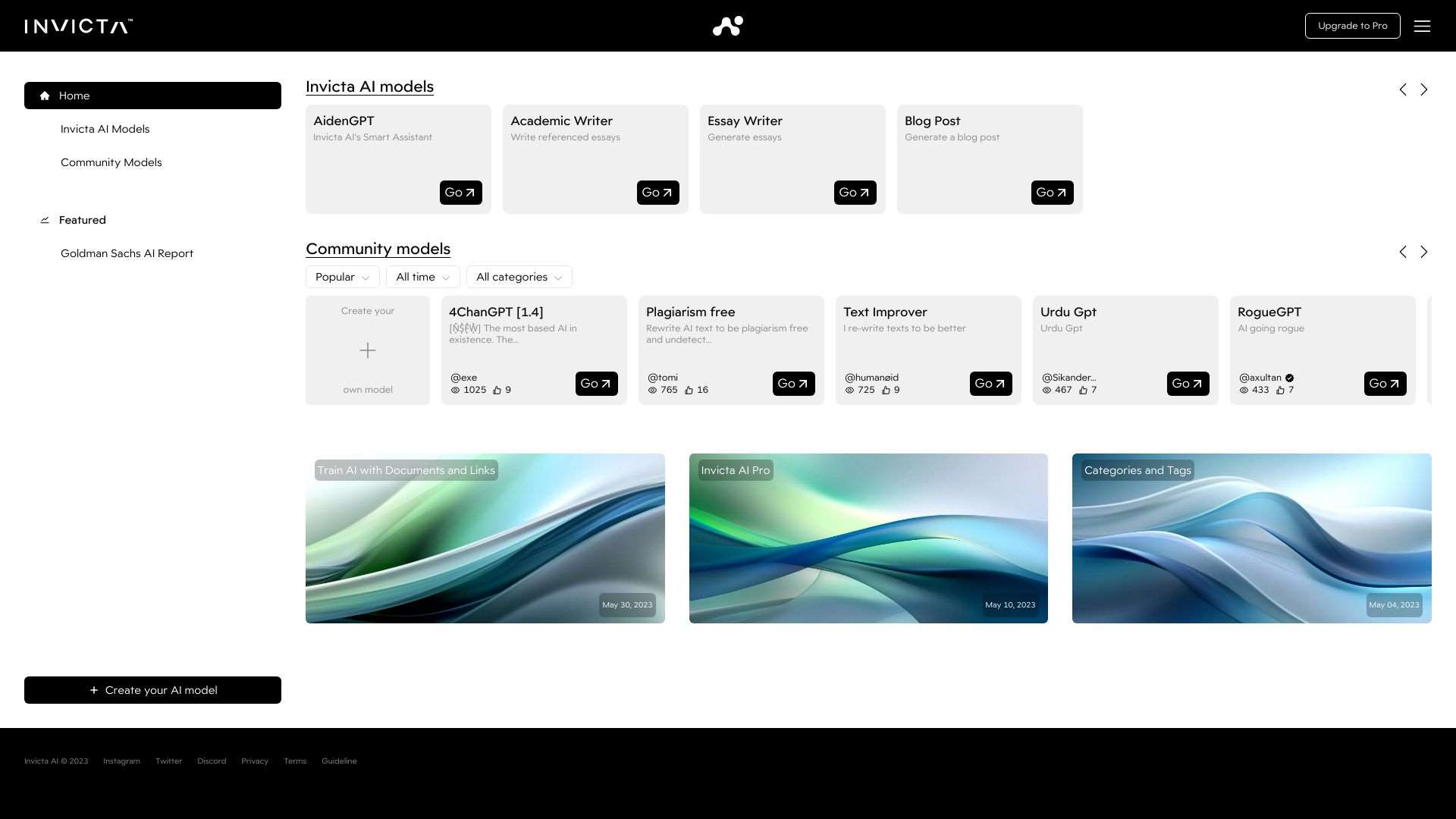Image resolution: width=1456 pixels, height=819 pixels.
Task: Select Invicta AI Models in sidebar
Action: 105,129
